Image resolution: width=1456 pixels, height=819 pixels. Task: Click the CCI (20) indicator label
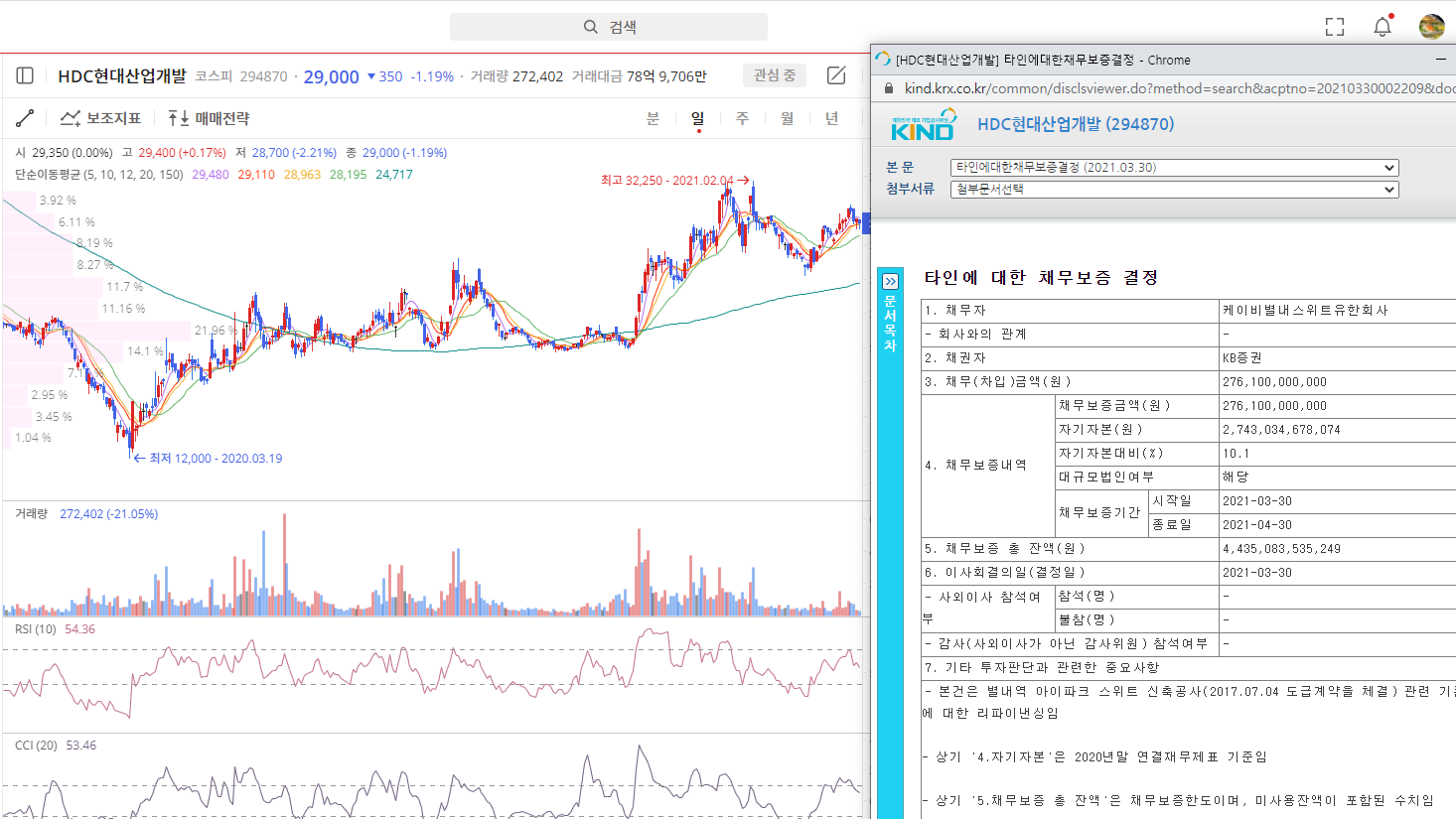coord(36,746)
